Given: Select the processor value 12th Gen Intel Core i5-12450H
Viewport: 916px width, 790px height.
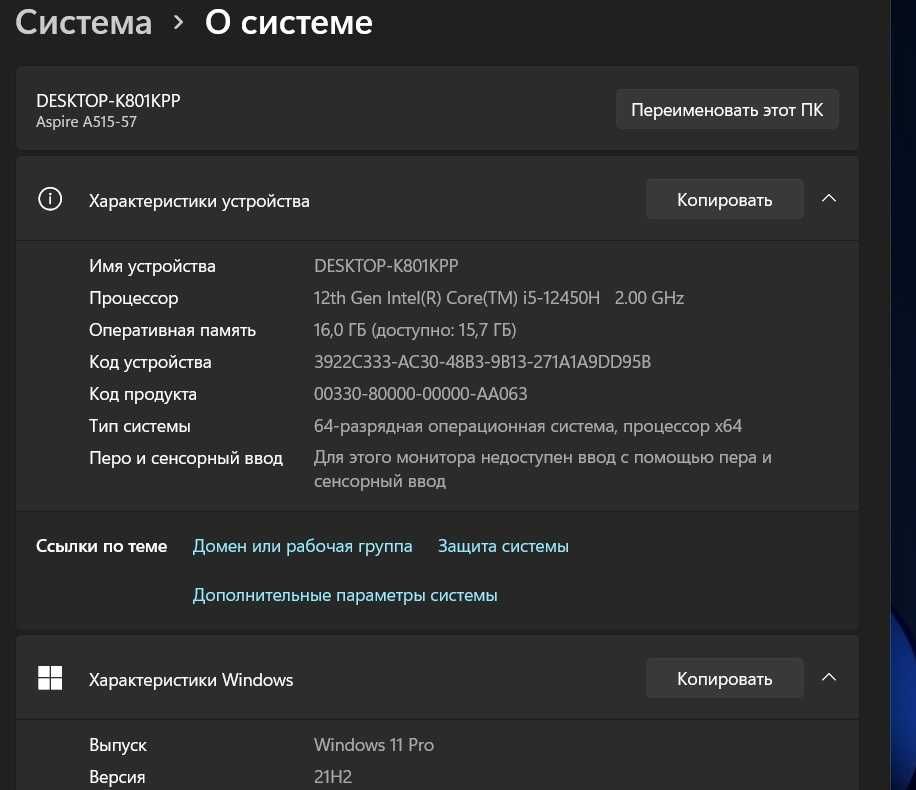Looking at the screenshot, I should 498,298.
